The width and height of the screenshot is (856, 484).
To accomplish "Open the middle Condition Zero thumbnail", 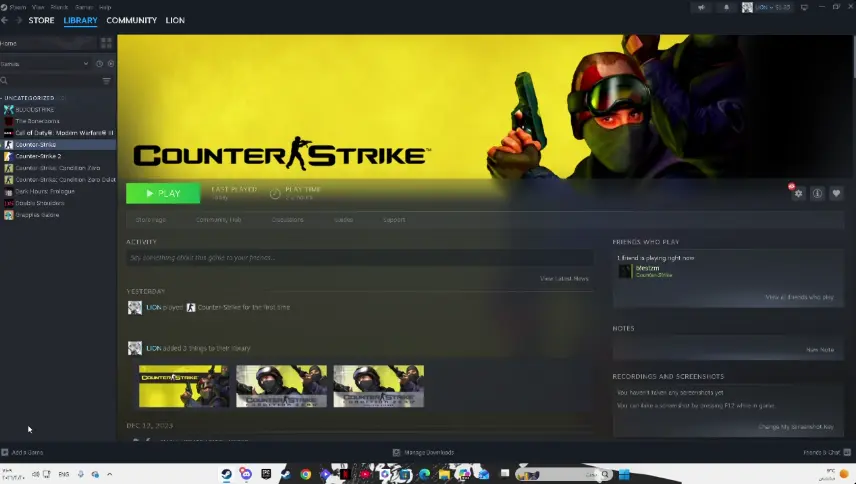I will click(x=281, y=386).
